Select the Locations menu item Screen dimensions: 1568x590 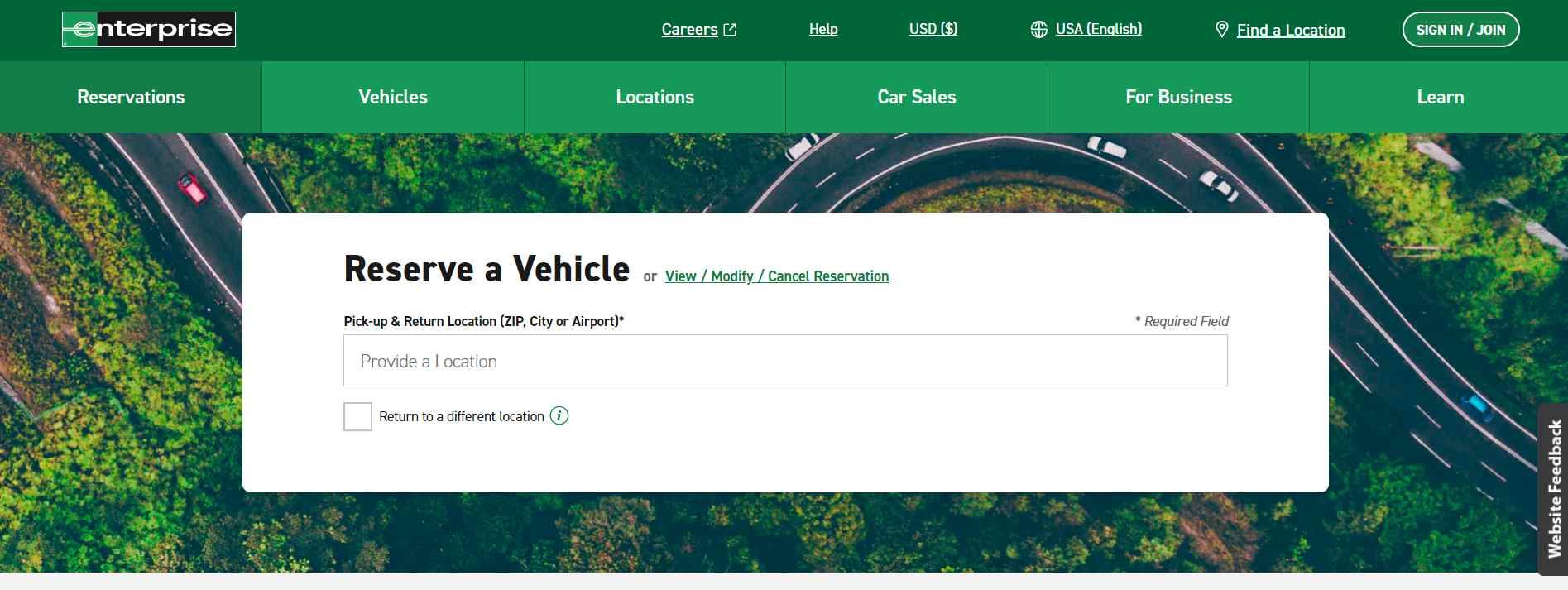(x=655, y=97)
